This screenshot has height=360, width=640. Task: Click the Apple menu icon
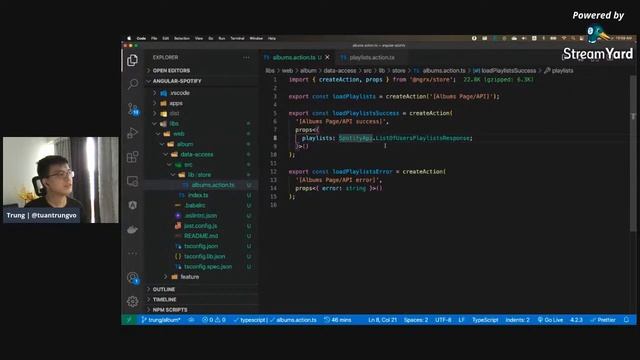[129, 38]
